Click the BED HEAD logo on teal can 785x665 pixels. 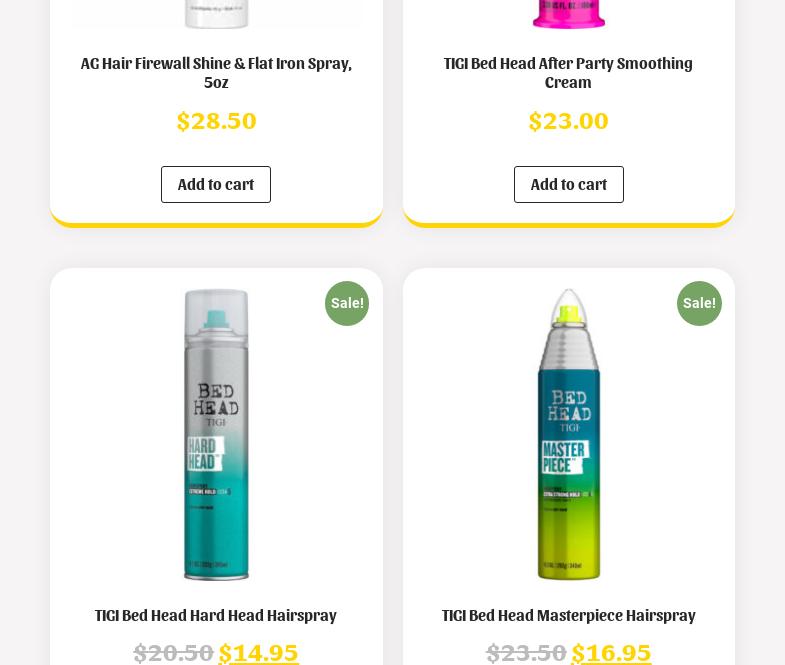pos(216,400)
